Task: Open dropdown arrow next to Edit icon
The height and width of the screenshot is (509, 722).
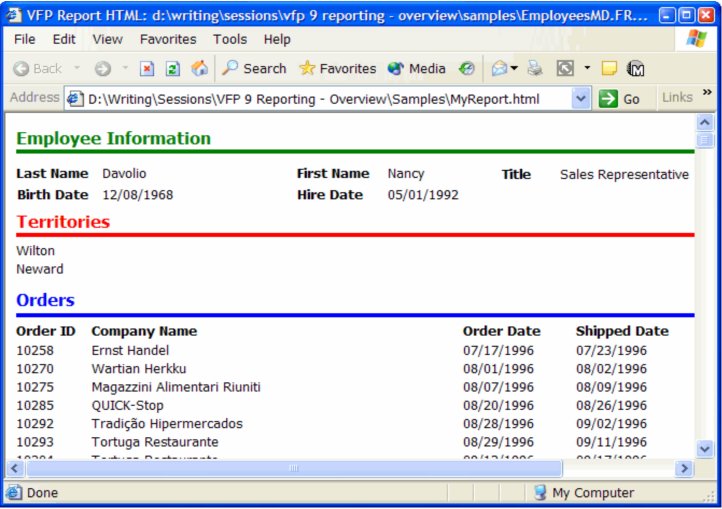Action: (x=587, y=68)
